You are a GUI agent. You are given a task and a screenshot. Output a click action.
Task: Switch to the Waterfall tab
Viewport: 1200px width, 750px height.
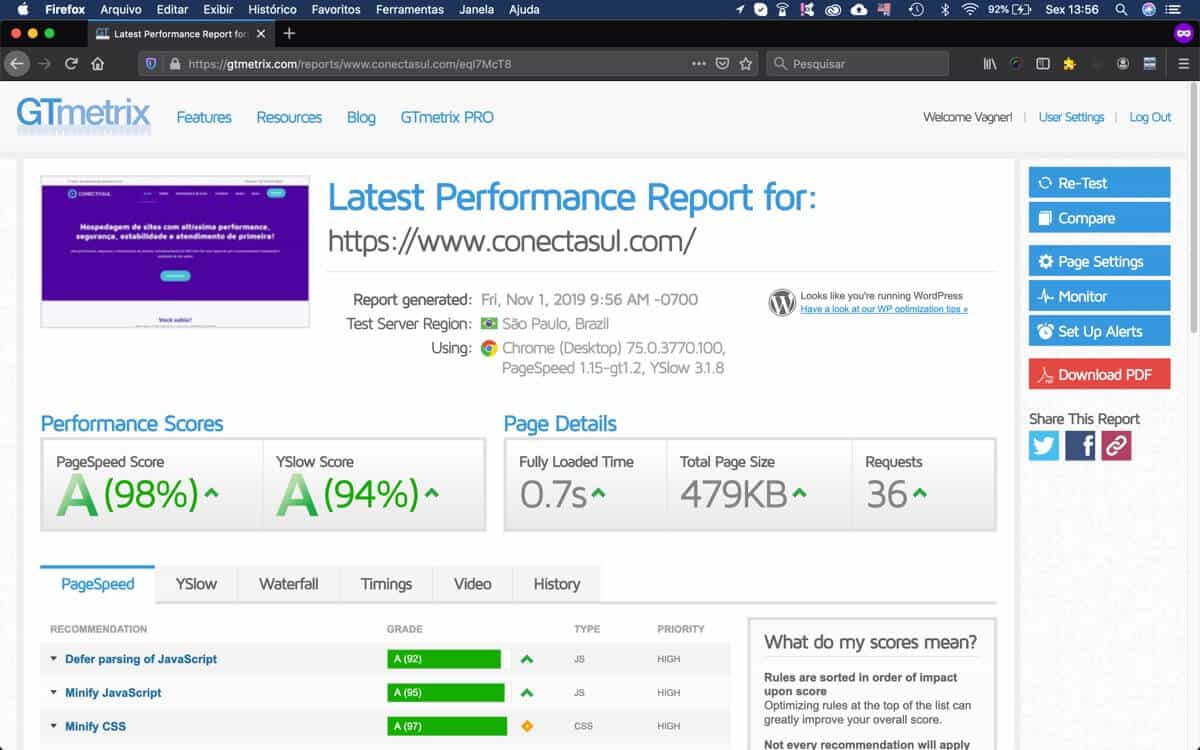click(x=289, y=584)
